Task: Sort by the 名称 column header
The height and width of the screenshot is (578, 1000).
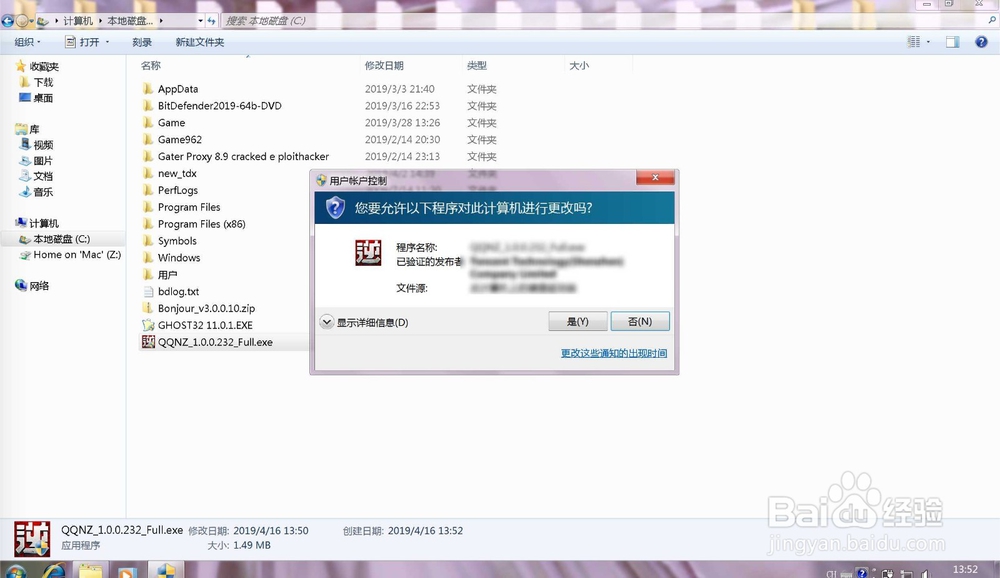Action: pyautogui.click(x=151, y=66)
